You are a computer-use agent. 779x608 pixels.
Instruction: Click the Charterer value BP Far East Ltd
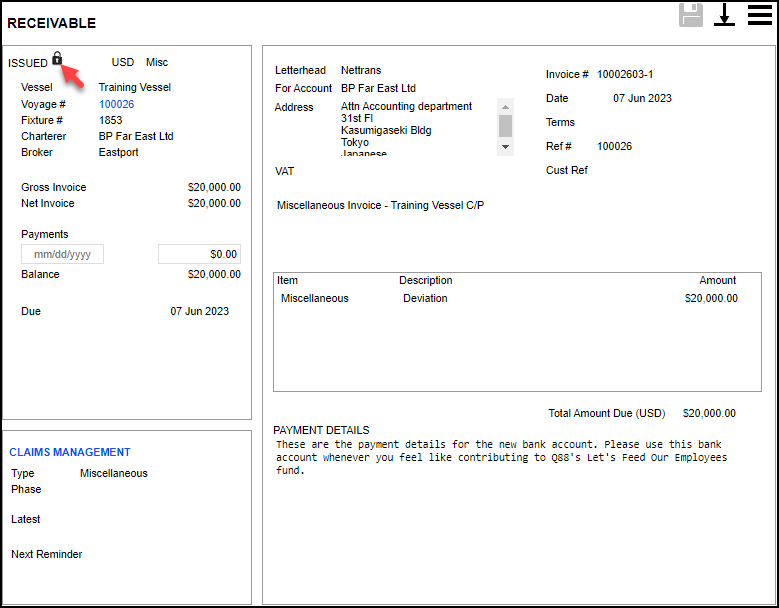tap(136, 136)
